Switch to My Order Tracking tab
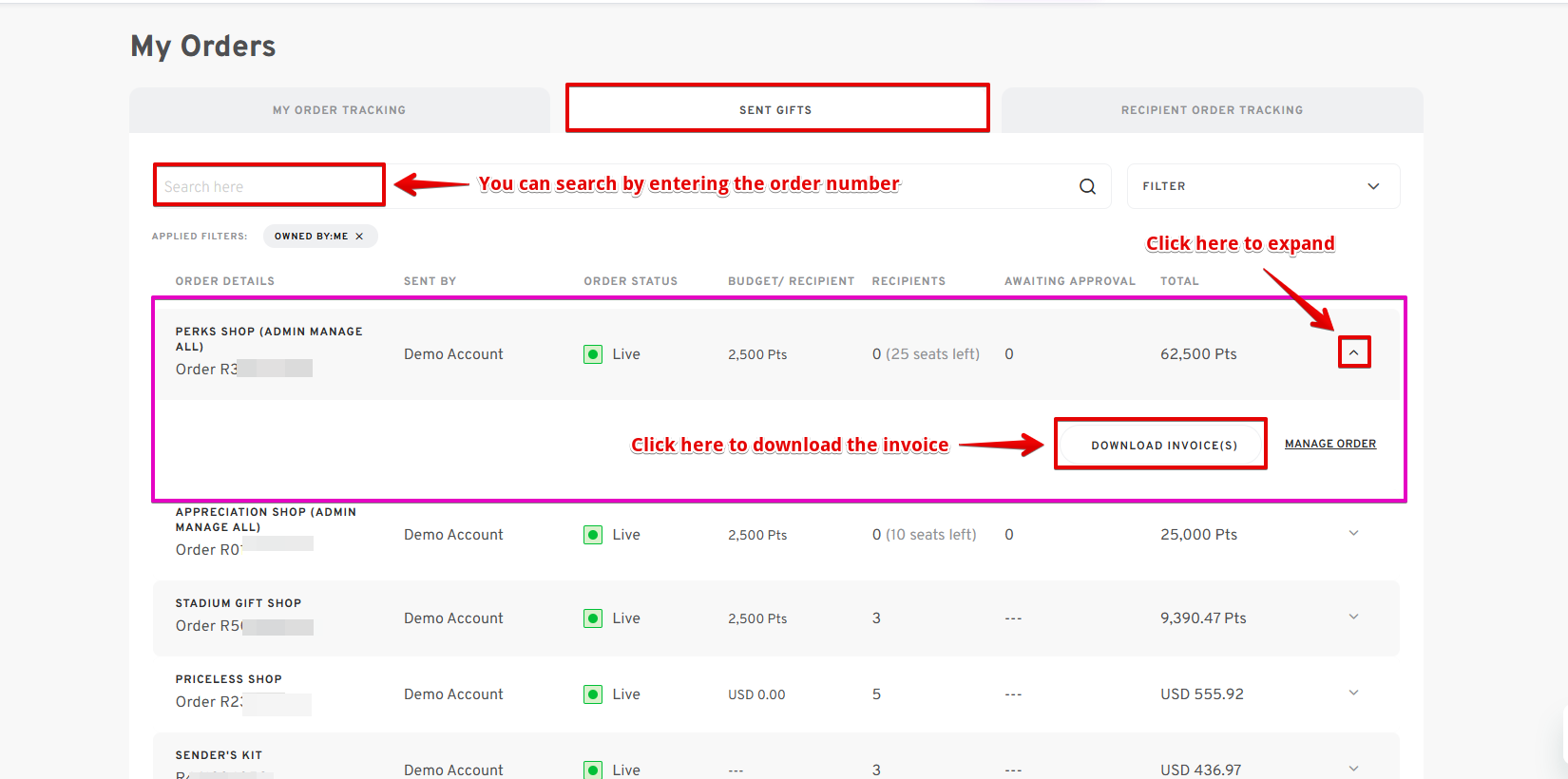The width and height of the screenshot is (1568, 779). tap(339, 110)
